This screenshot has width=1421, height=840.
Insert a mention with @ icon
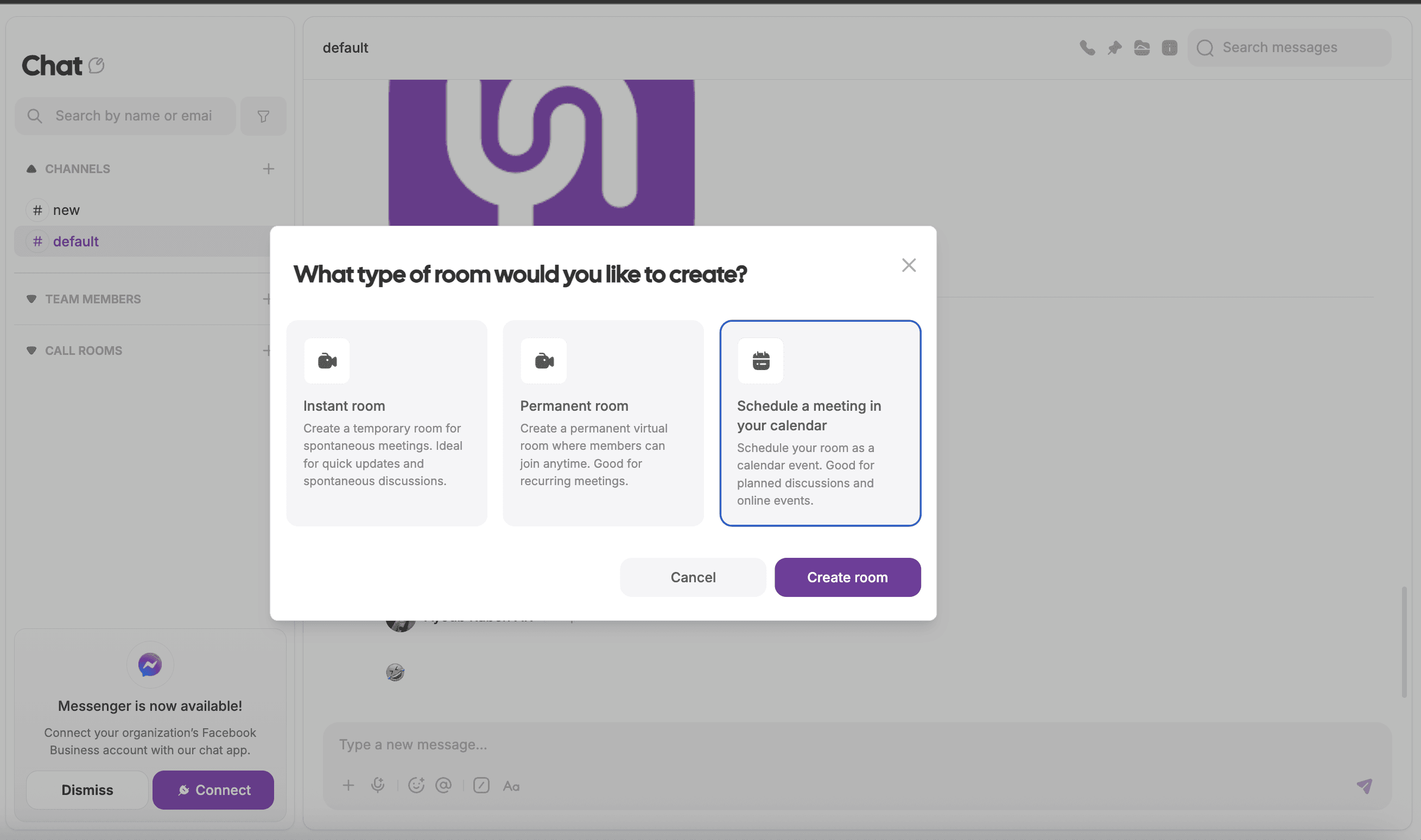443,785
